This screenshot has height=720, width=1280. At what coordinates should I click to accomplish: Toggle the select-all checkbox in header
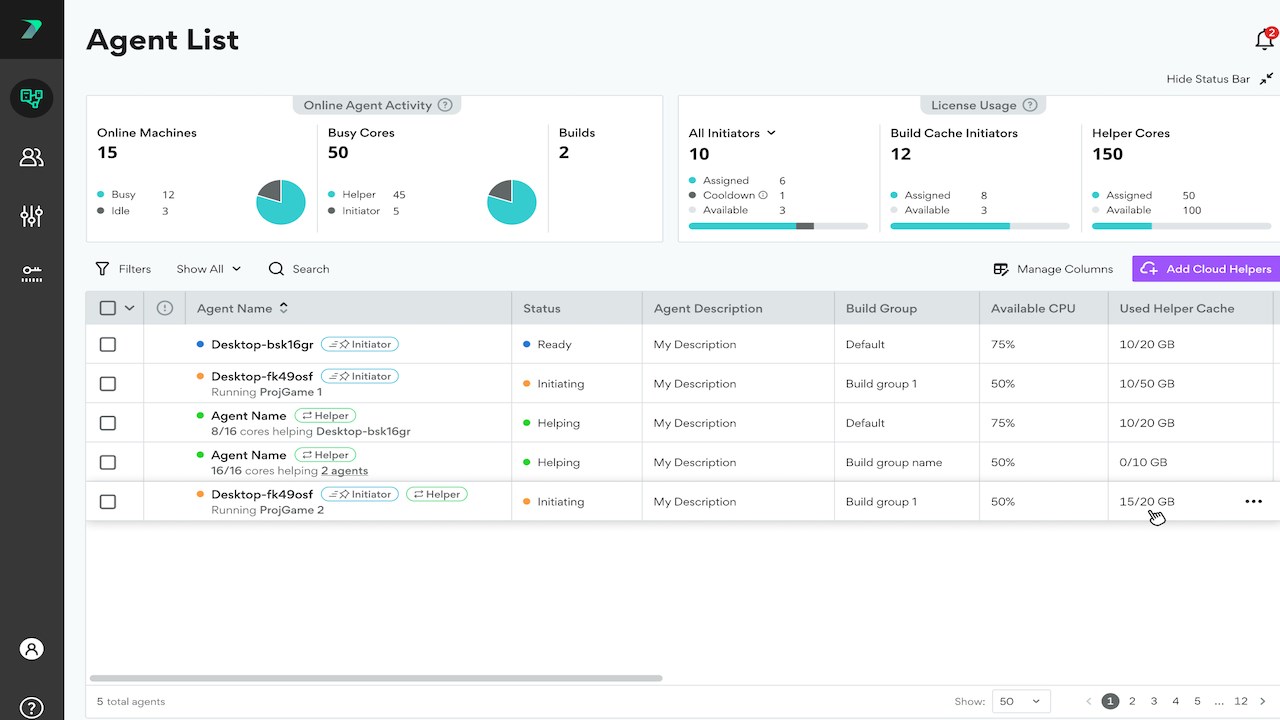[108, 308]
